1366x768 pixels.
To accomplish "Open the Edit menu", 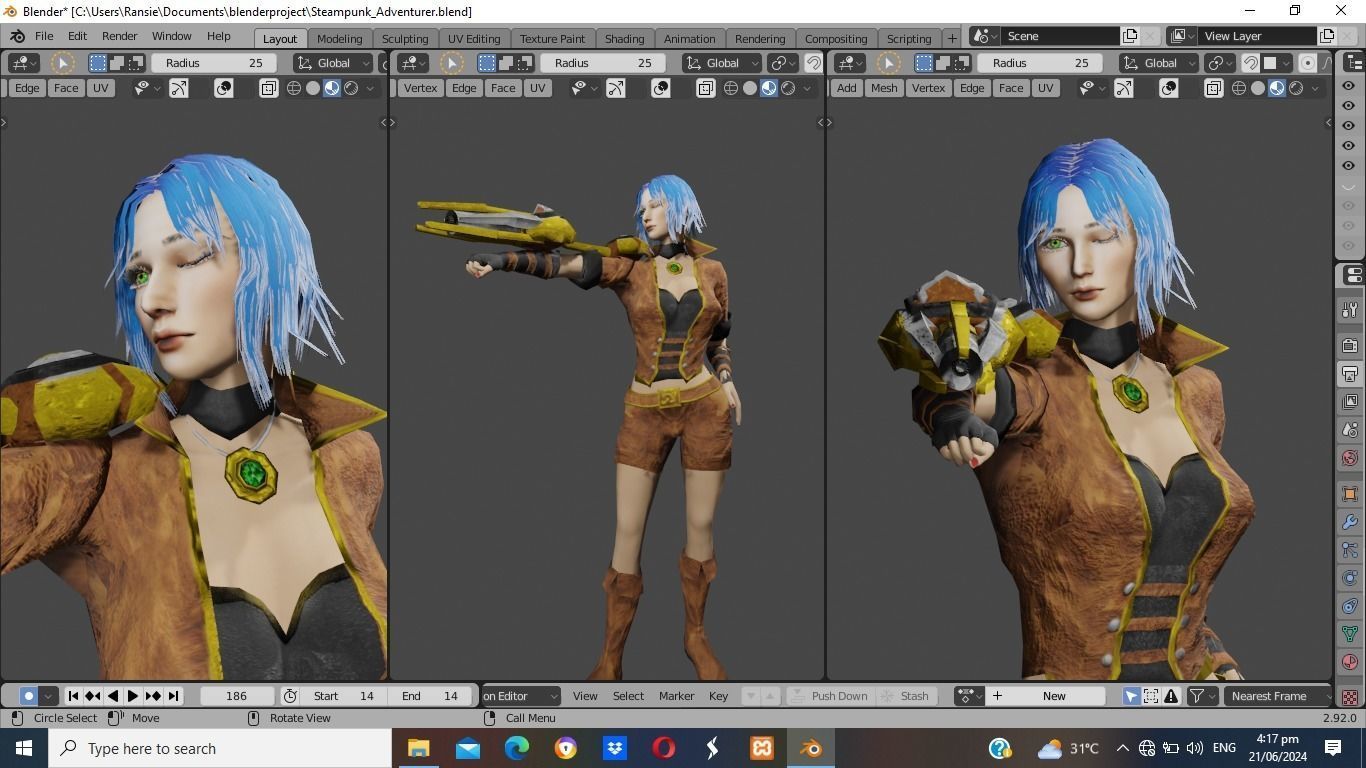I will point(77,36).
